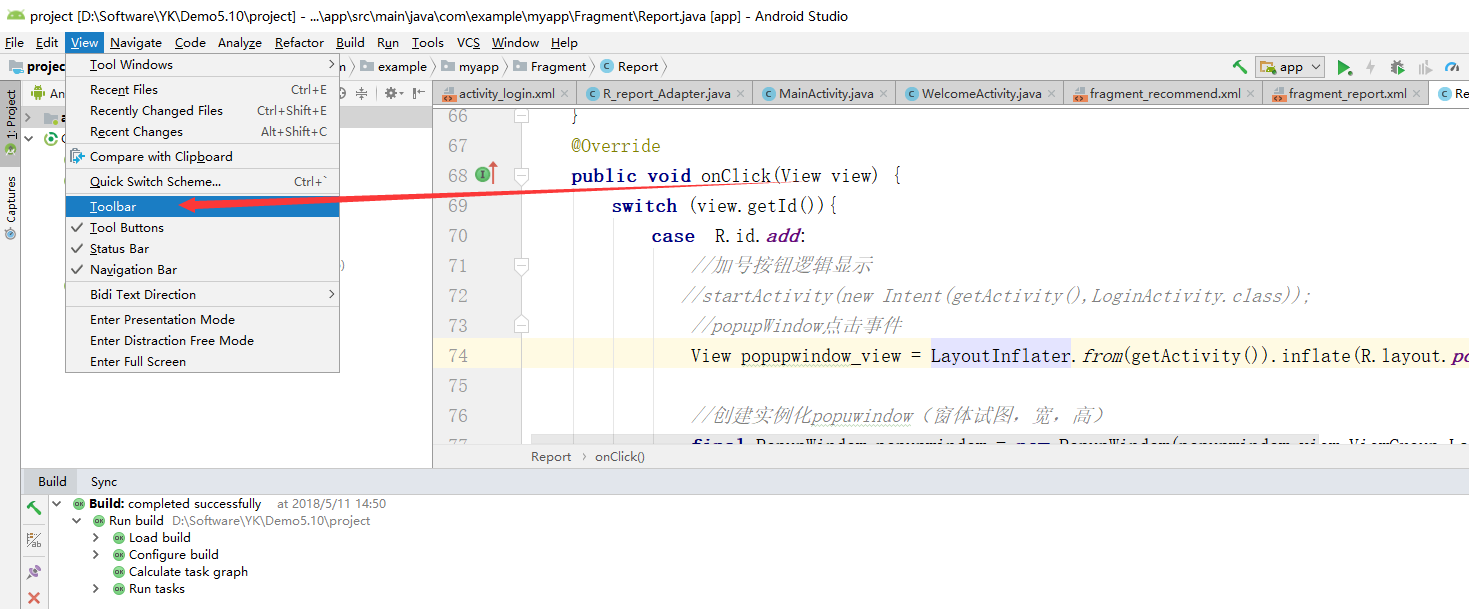
Task: Click the Run with Coverage icon
Action: pos(1424,67)
